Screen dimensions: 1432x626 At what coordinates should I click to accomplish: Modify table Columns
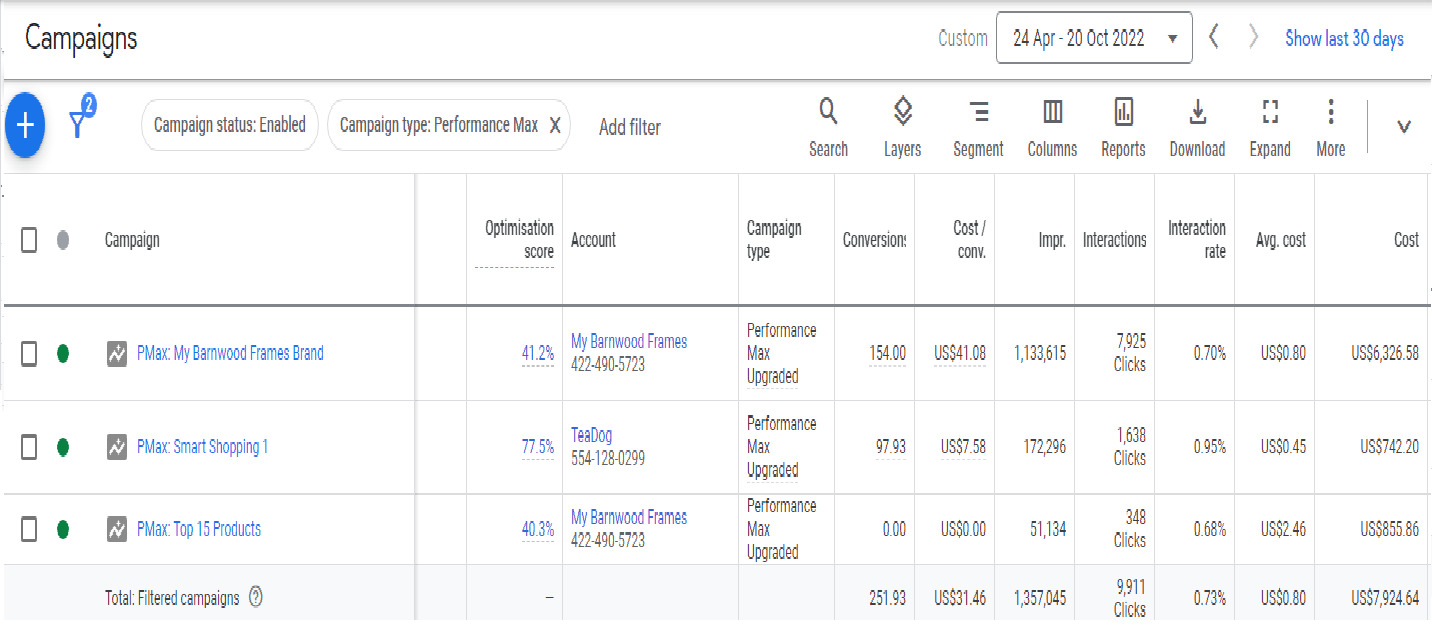[1052, 127]
